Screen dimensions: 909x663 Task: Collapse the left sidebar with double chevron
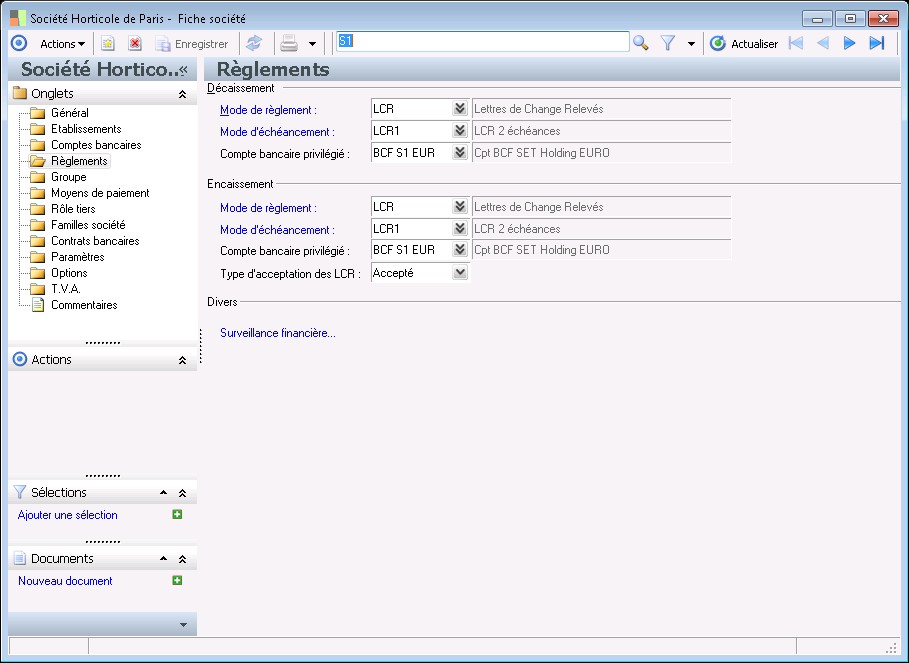click(x=184, y=70)
